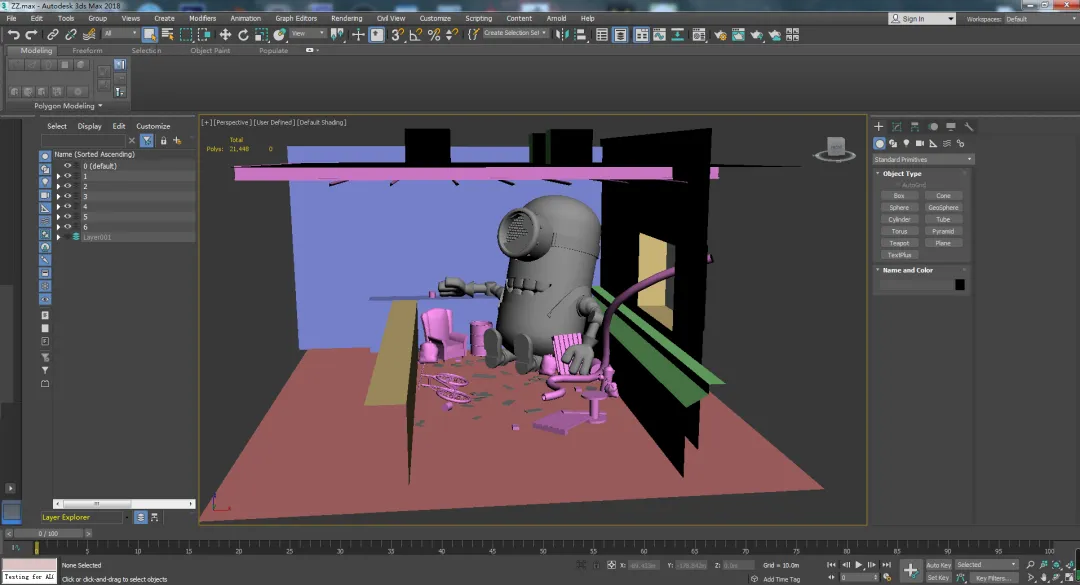Toggle the Auto Key animation mode
The height and width of the screenshot is (585, 1080).
938,565
